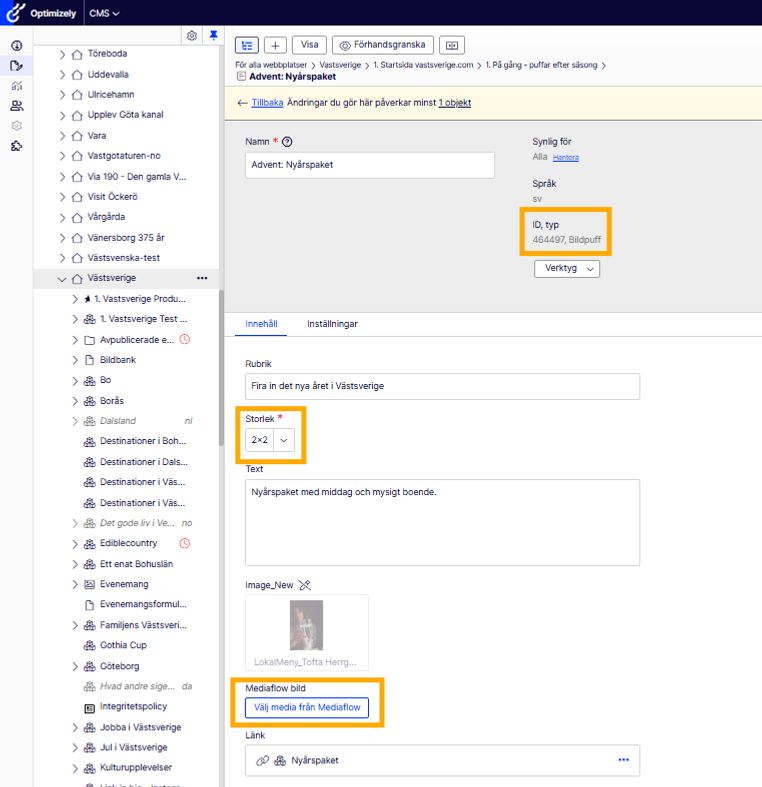
Task: Follow the Tillbaka back link
Action: coord(267,103)
